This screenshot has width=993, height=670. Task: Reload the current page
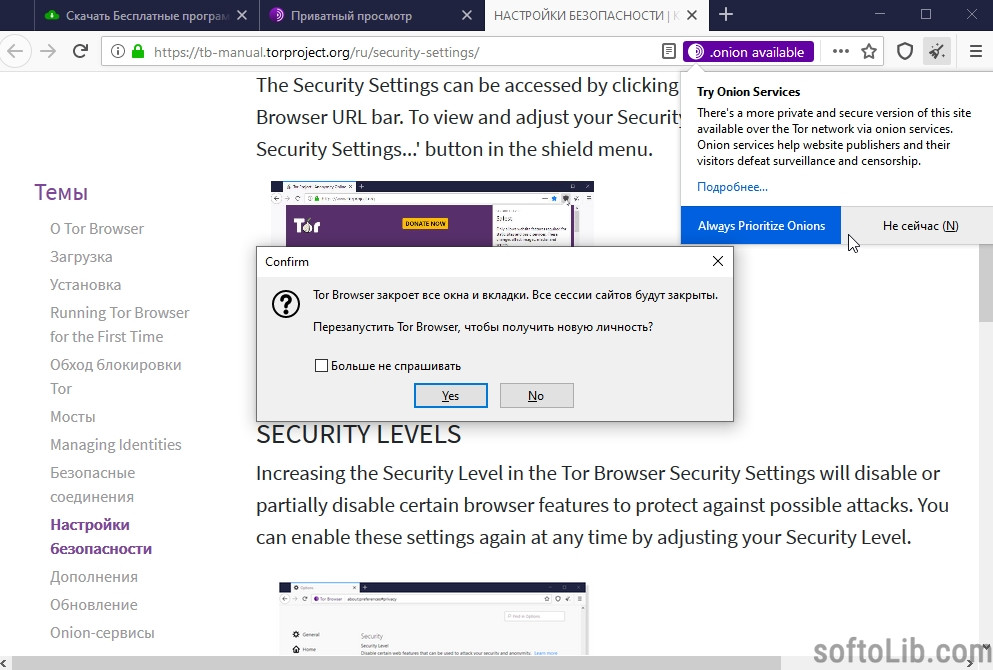pyautogui.click(x=80, y=51)
